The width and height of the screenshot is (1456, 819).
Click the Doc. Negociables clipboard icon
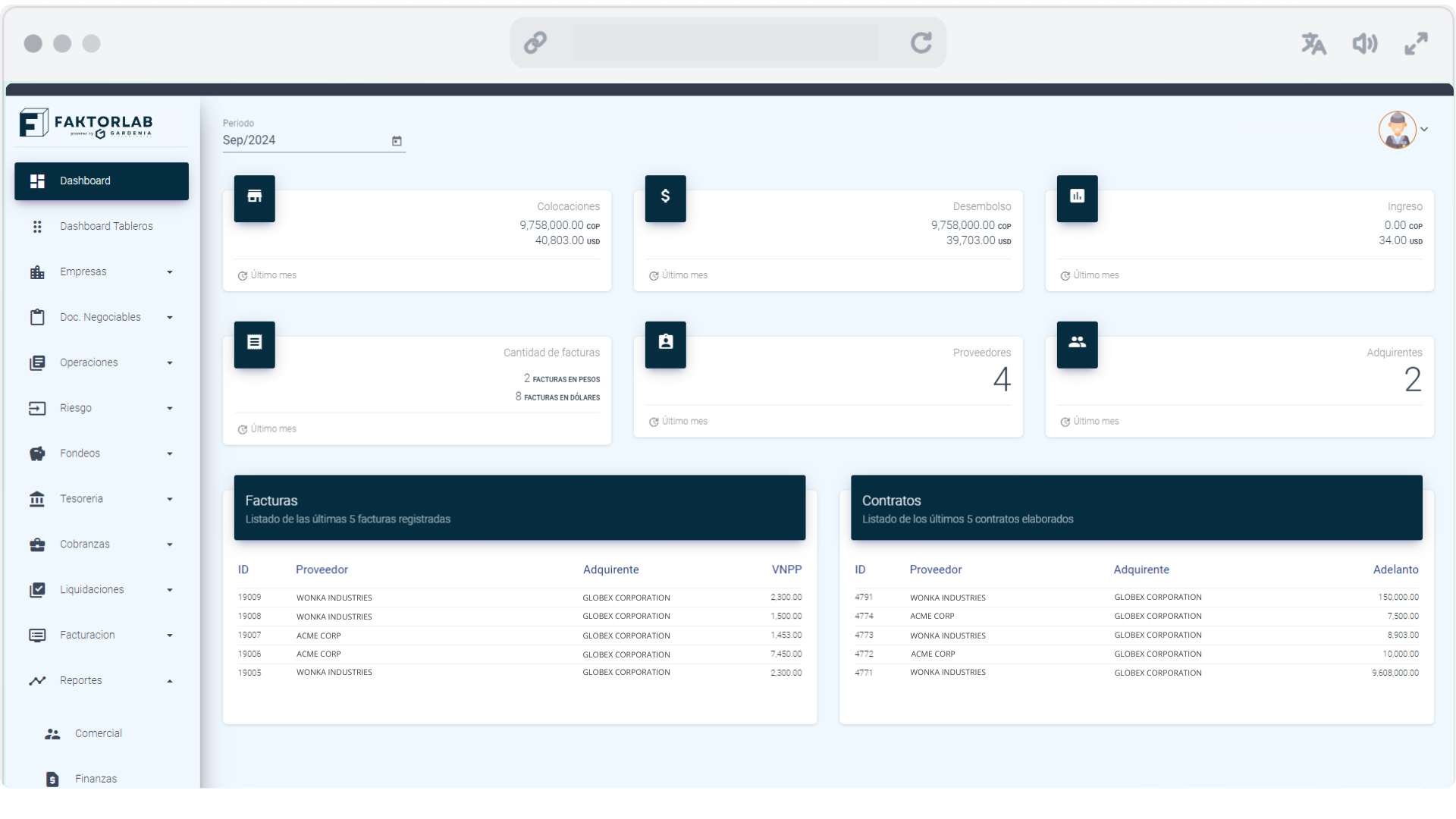coord(37,318)
